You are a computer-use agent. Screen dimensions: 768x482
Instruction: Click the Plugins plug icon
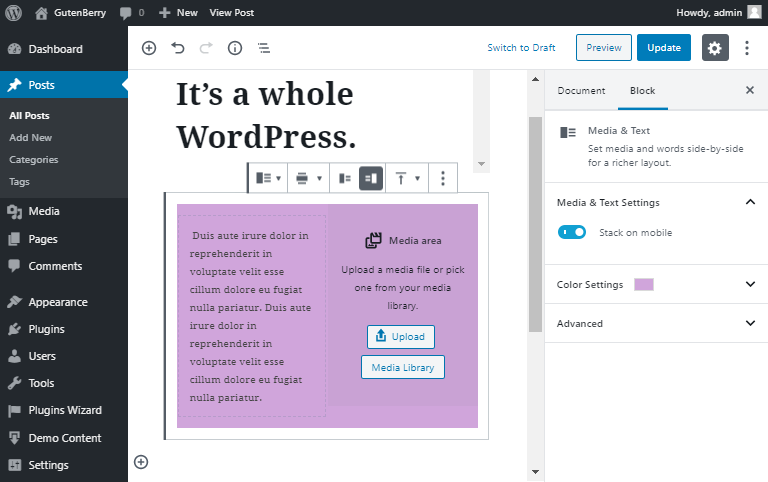15,329
